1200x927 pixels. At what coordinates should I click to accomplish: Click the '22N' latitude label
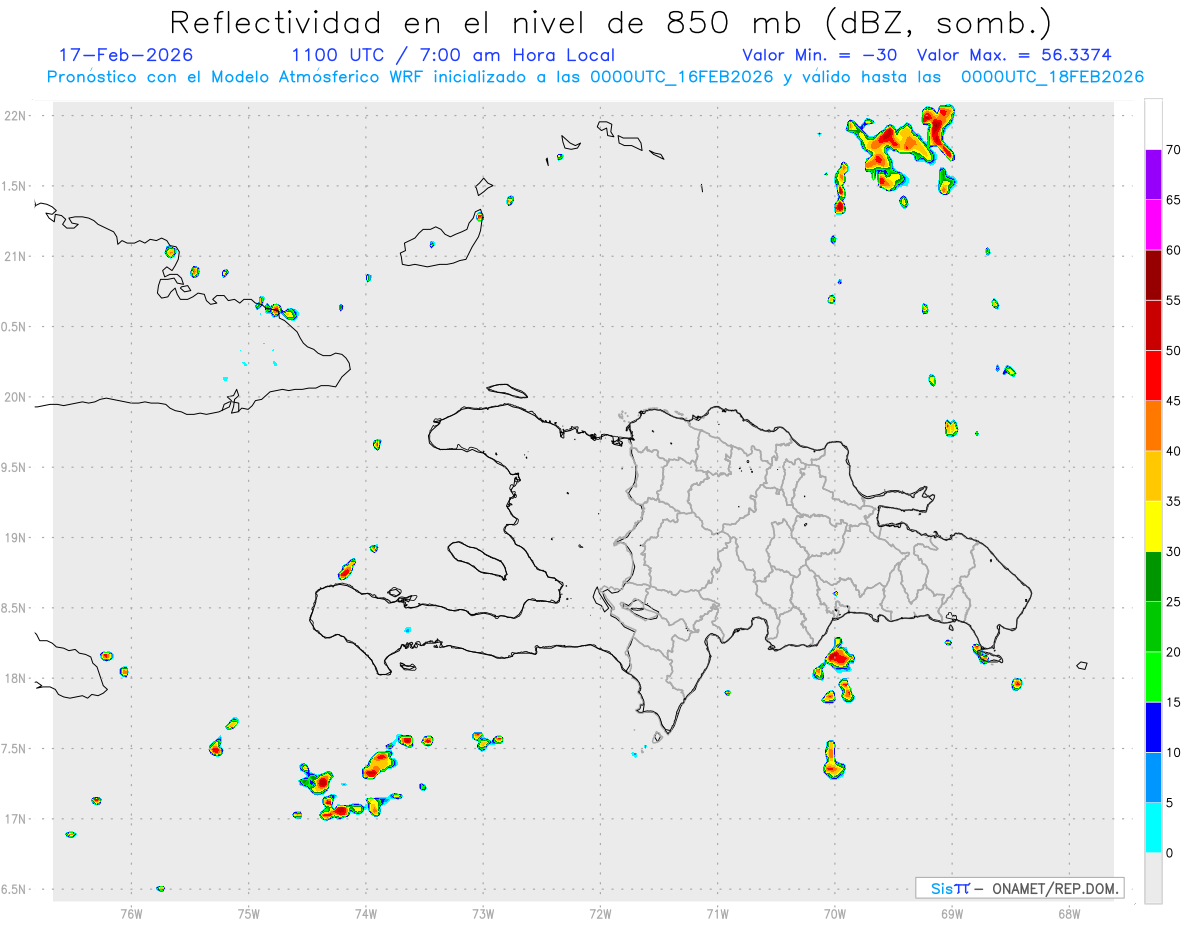pyautogui.click(x=16, y=116)
